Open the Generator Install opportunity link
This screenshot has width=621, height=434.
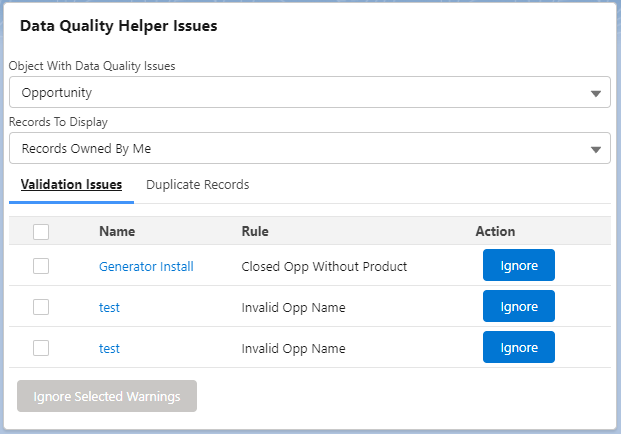pos(146,267)
